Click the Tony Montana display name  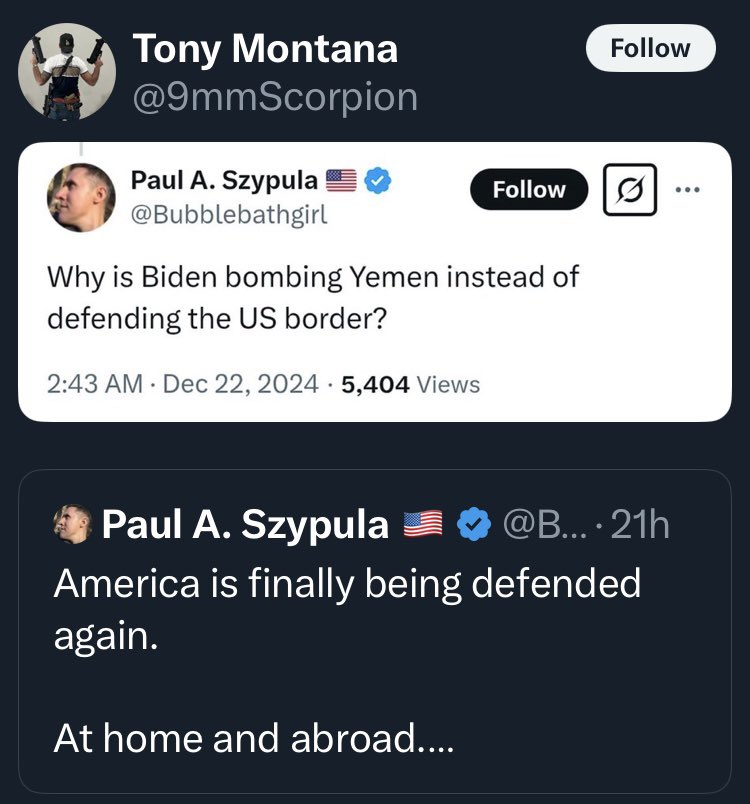265,49
